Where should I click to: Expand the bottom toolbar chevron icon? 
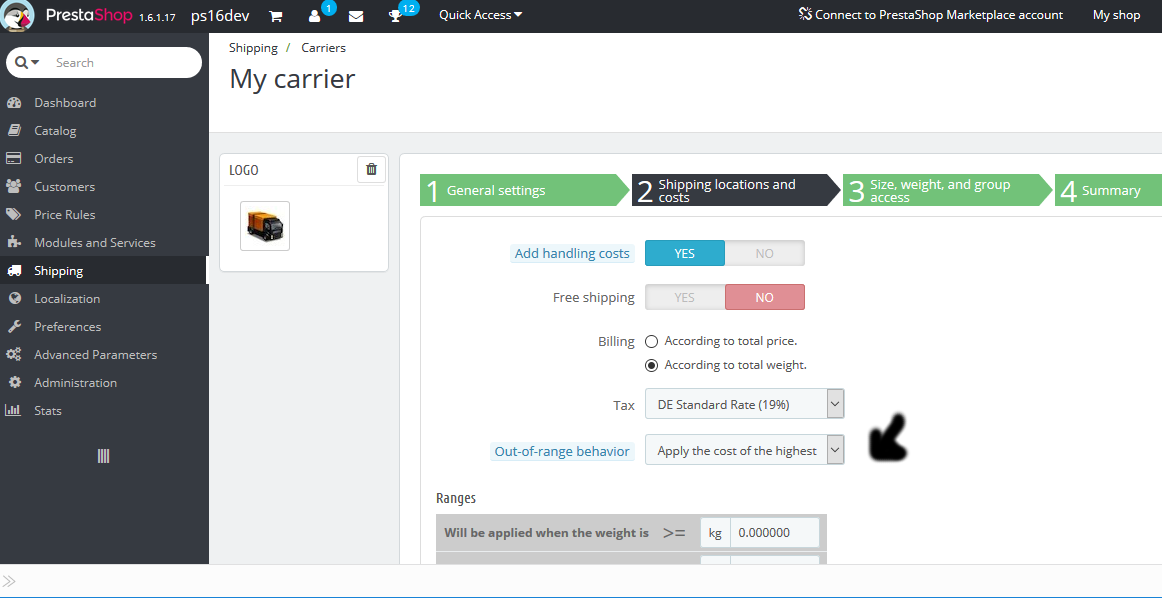pyautogui.click(x=10, y=581)
